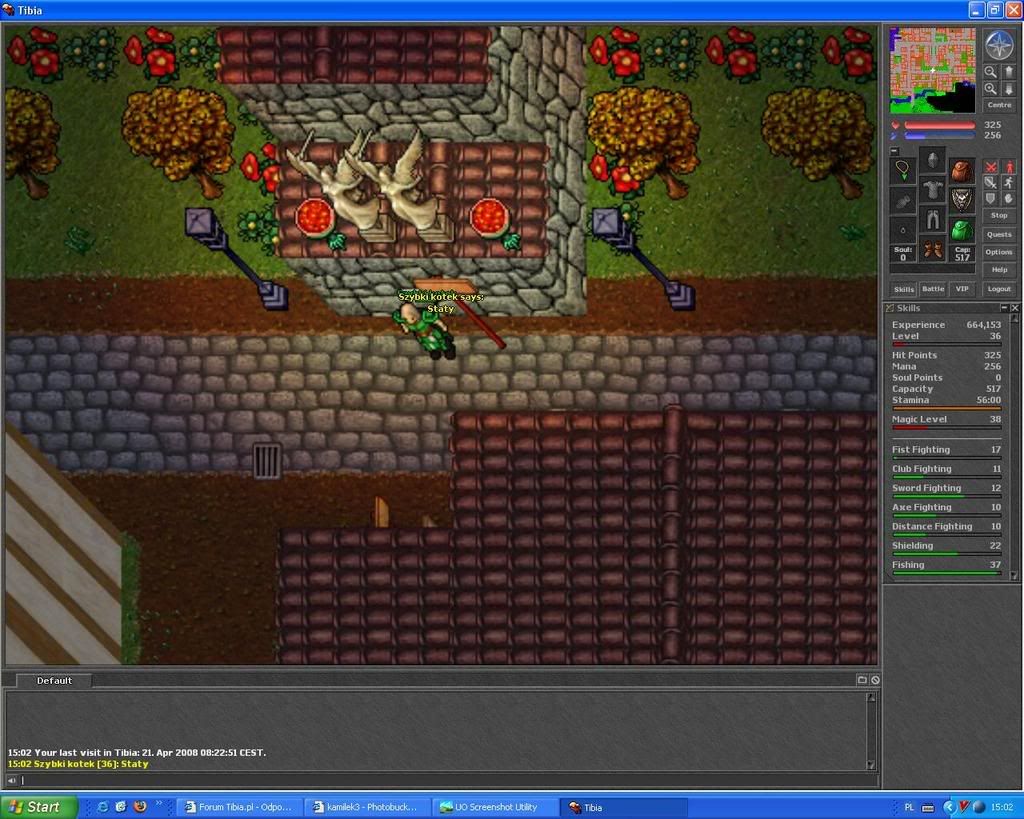Switch to Forum Tibia.pl taskbar window
Screen dimensions: 1024x819
[x=240, y=807]
